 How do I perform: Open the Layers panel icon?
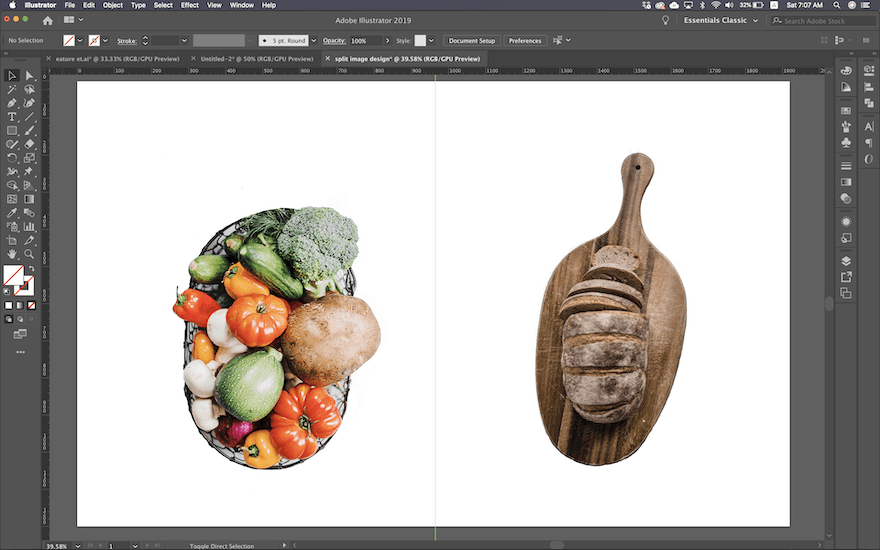click(x=846, y=261)
